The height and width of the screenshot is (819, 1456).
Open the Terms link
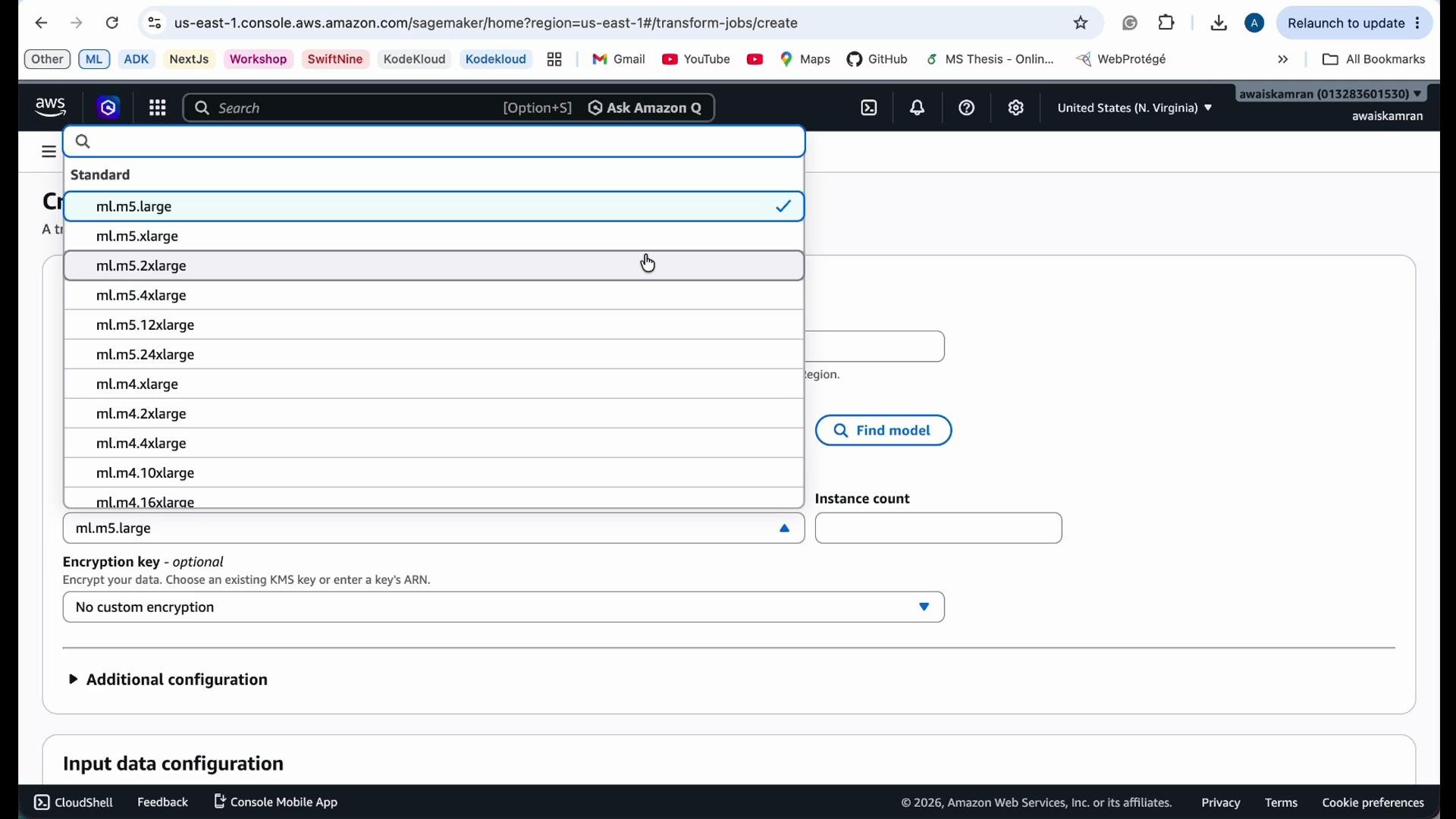(1282, 803)
